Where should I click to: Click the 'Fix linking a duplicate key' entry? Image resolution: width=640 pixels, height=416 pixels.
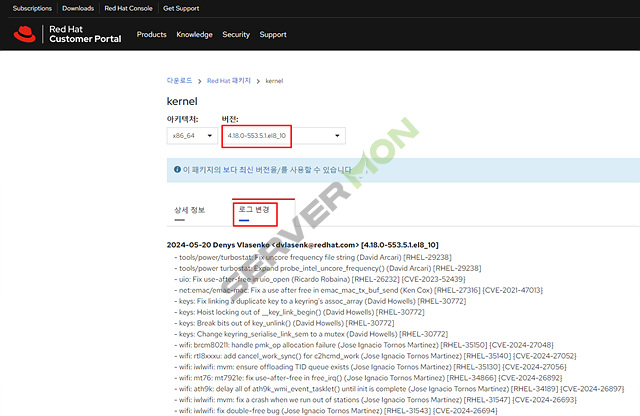322,301
